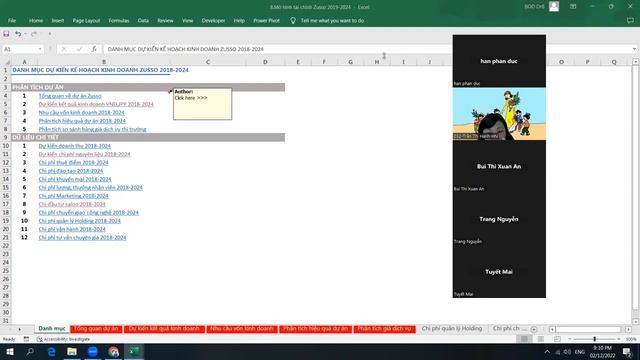The width and height of the screenshot is (640, 360).
Task: Click the Select All corner triangle
Action: pyautogui.click(x=7, y=62)
